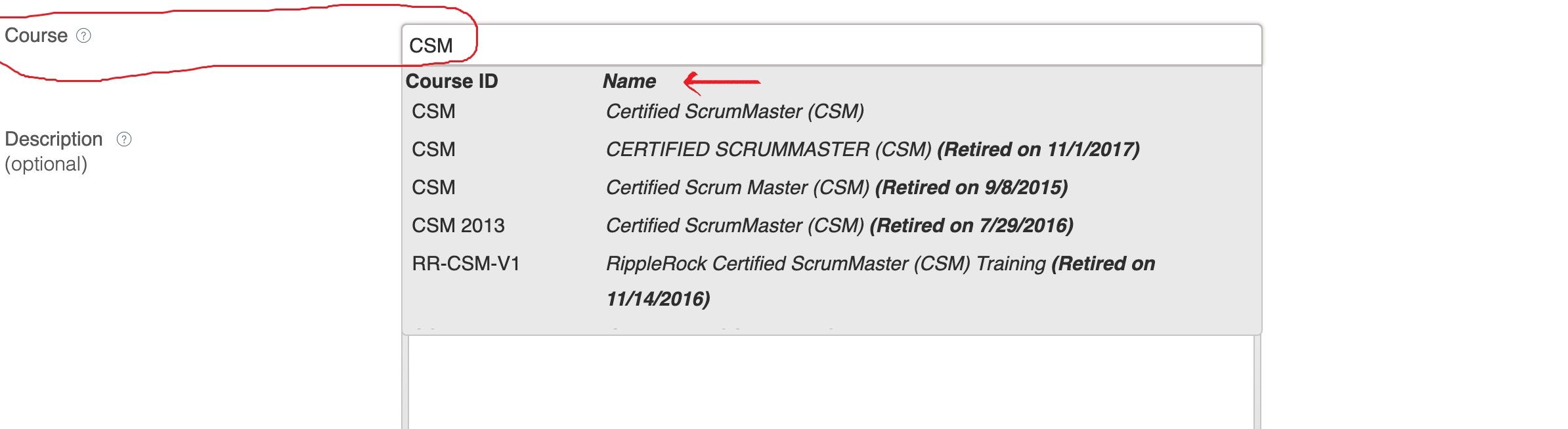Image resolution: width=1568 pixels, height=429 pixels.
Task: Select the active Certified ScrumMaster (CSM) course name
Action: [734, 112]
